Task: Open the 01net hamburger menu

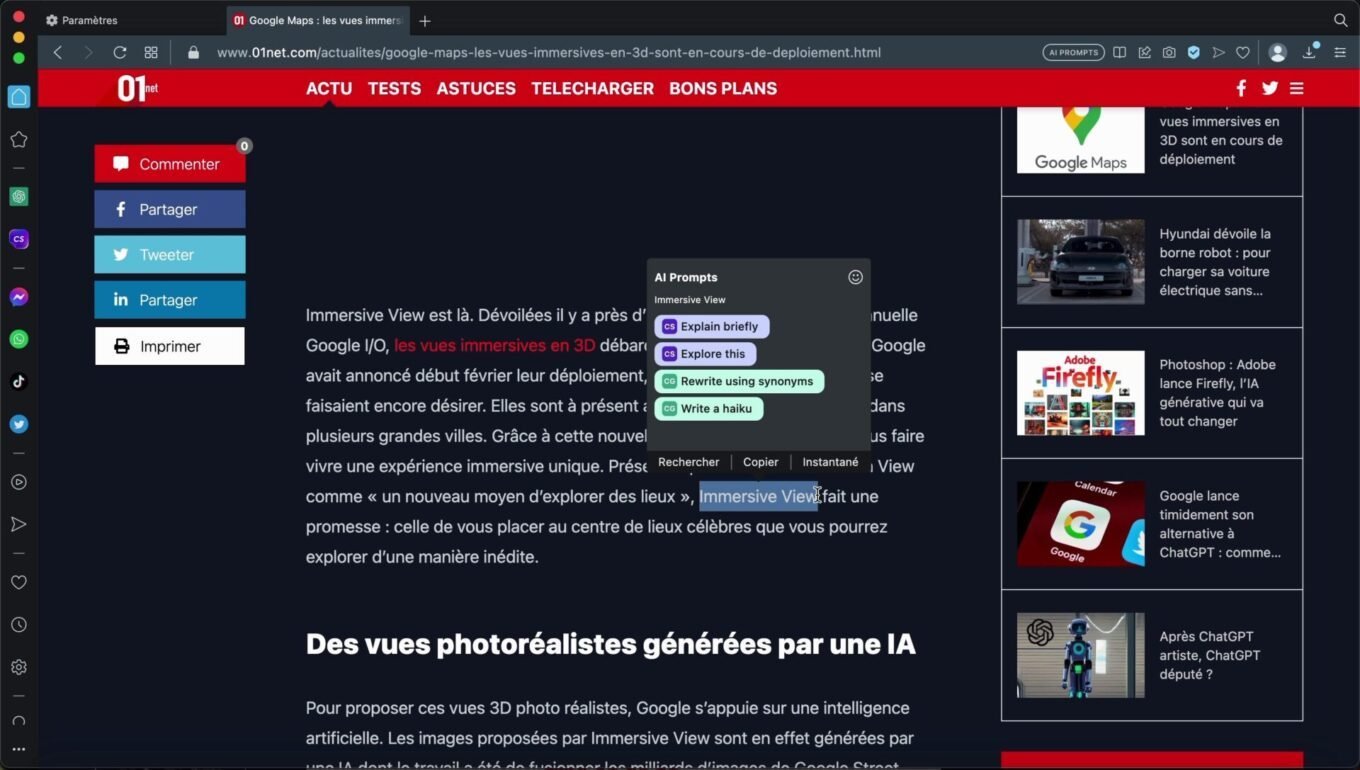Action: (1297, 88)
